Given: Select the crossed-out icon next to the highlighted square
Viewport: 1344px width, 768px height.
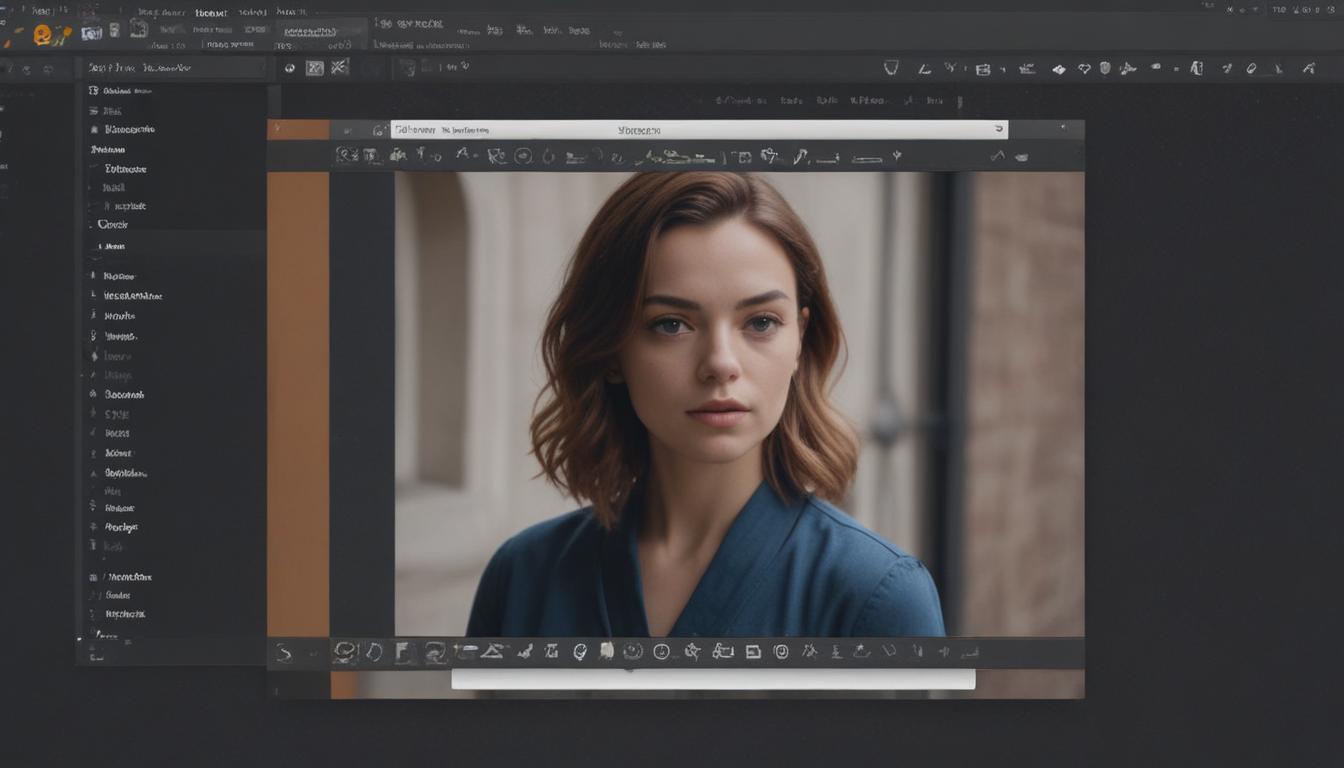Looking at the screenshot, I should pos(340,67).
